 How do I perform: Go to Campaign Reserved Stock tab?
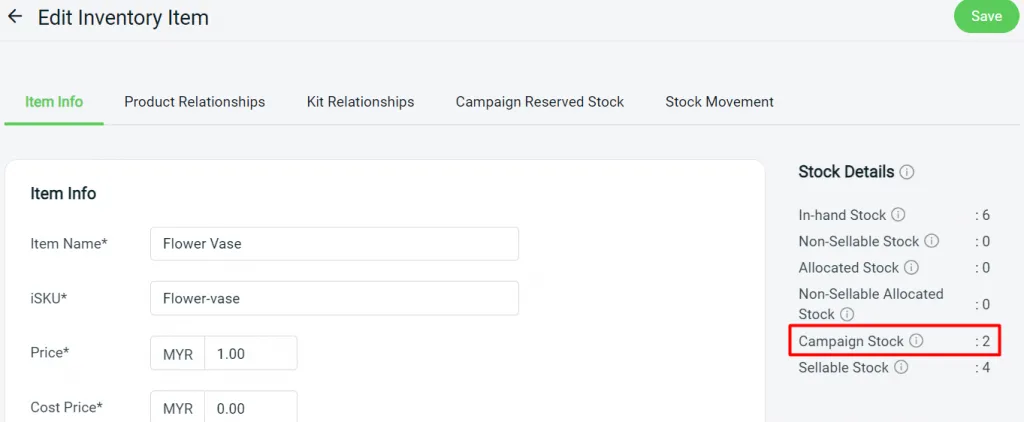coord(539,102)
